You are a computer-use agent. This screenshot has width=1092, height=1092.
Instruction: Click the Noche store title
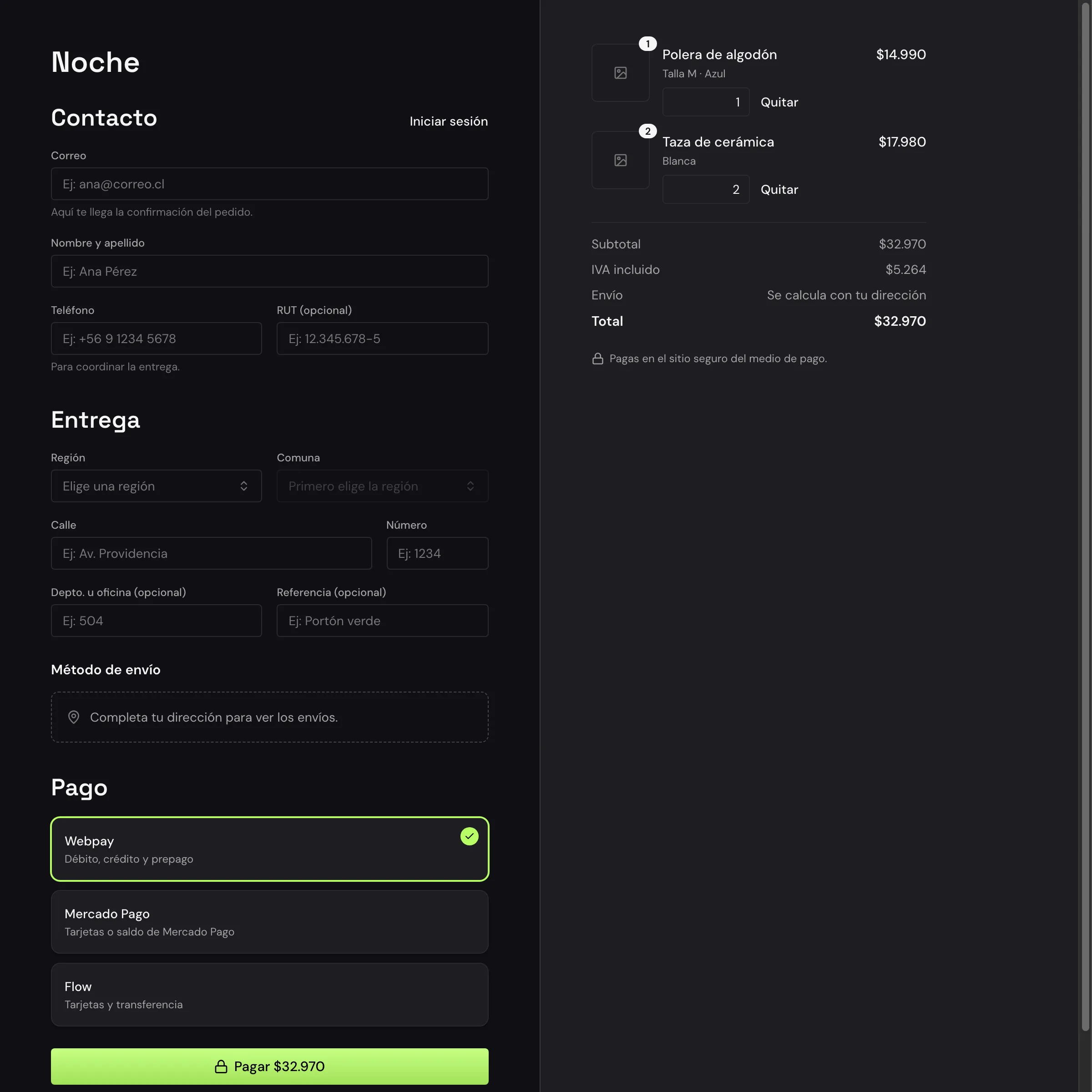click(95, 62)
